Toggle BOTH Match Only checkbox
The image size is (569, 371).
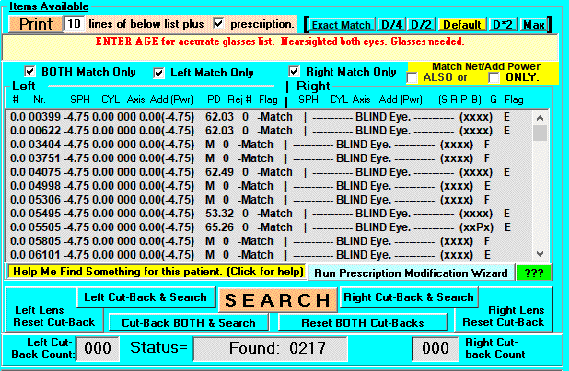click(x=30, y=71)
